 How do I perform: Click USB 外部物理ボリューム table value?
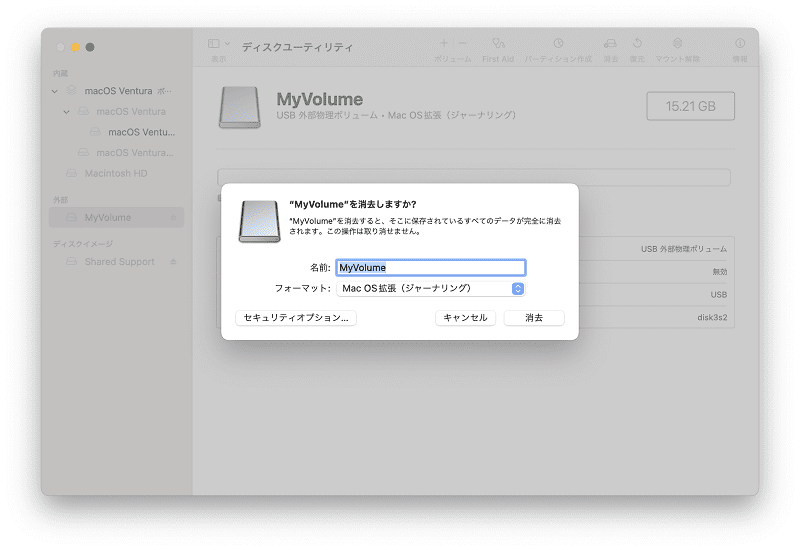[684, 249]
